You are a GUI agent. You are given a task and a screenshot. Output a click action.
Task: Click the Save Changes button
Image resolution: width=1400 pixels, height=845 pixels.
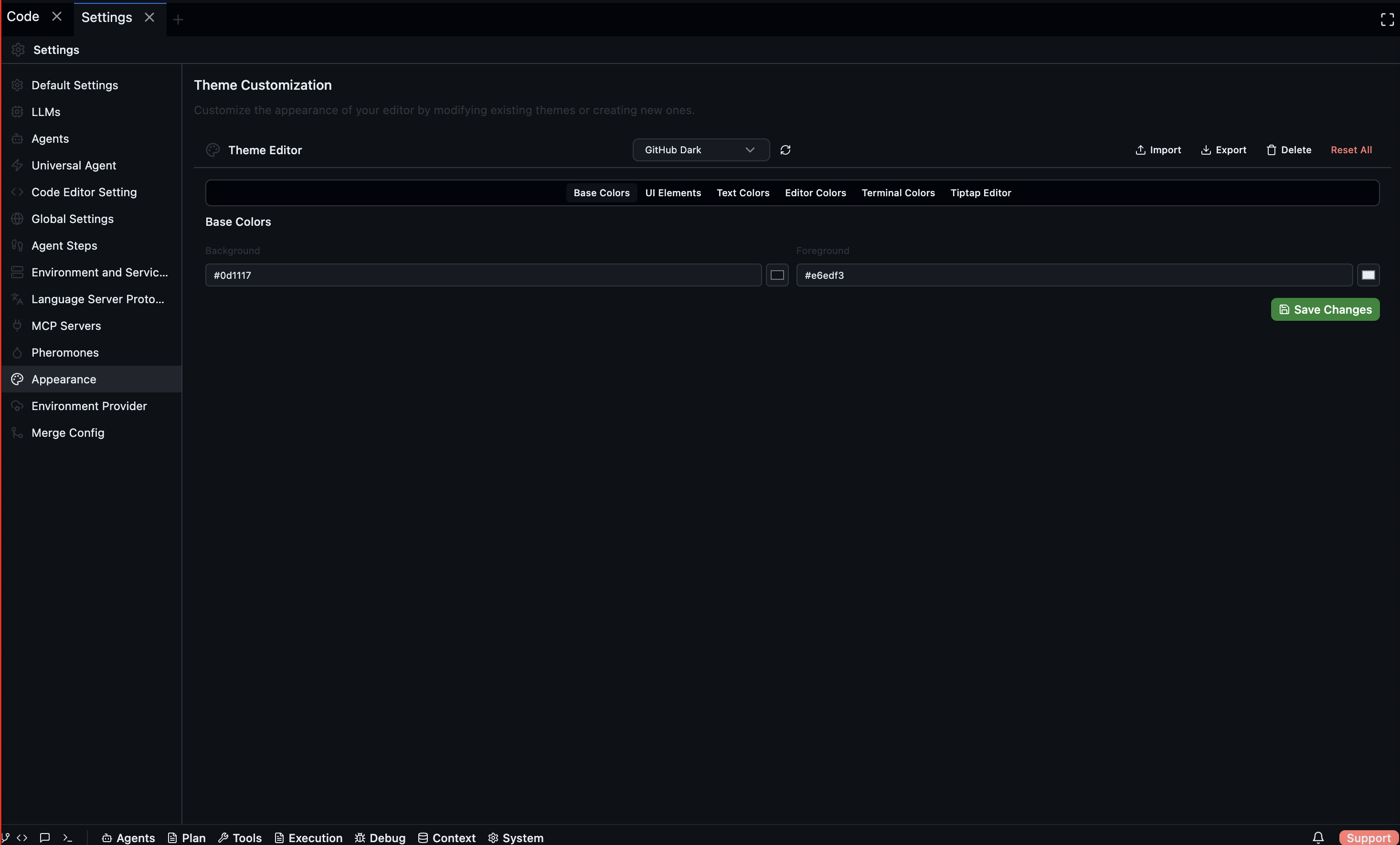[x=1325, y=310]
